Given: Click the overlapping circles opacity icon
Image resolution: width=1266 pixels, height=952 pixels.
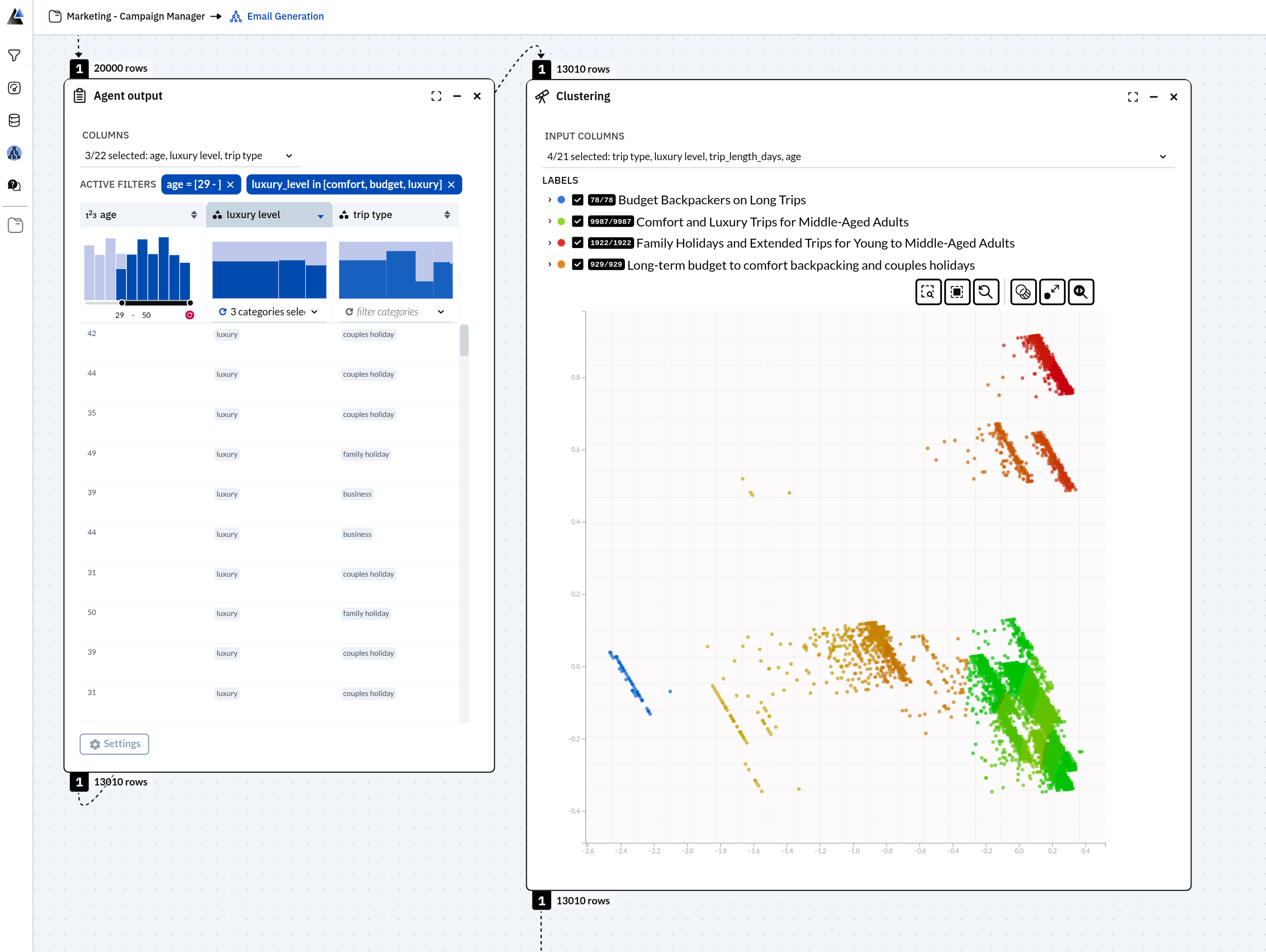Looking at the screenshot, I should [1023, 292].
